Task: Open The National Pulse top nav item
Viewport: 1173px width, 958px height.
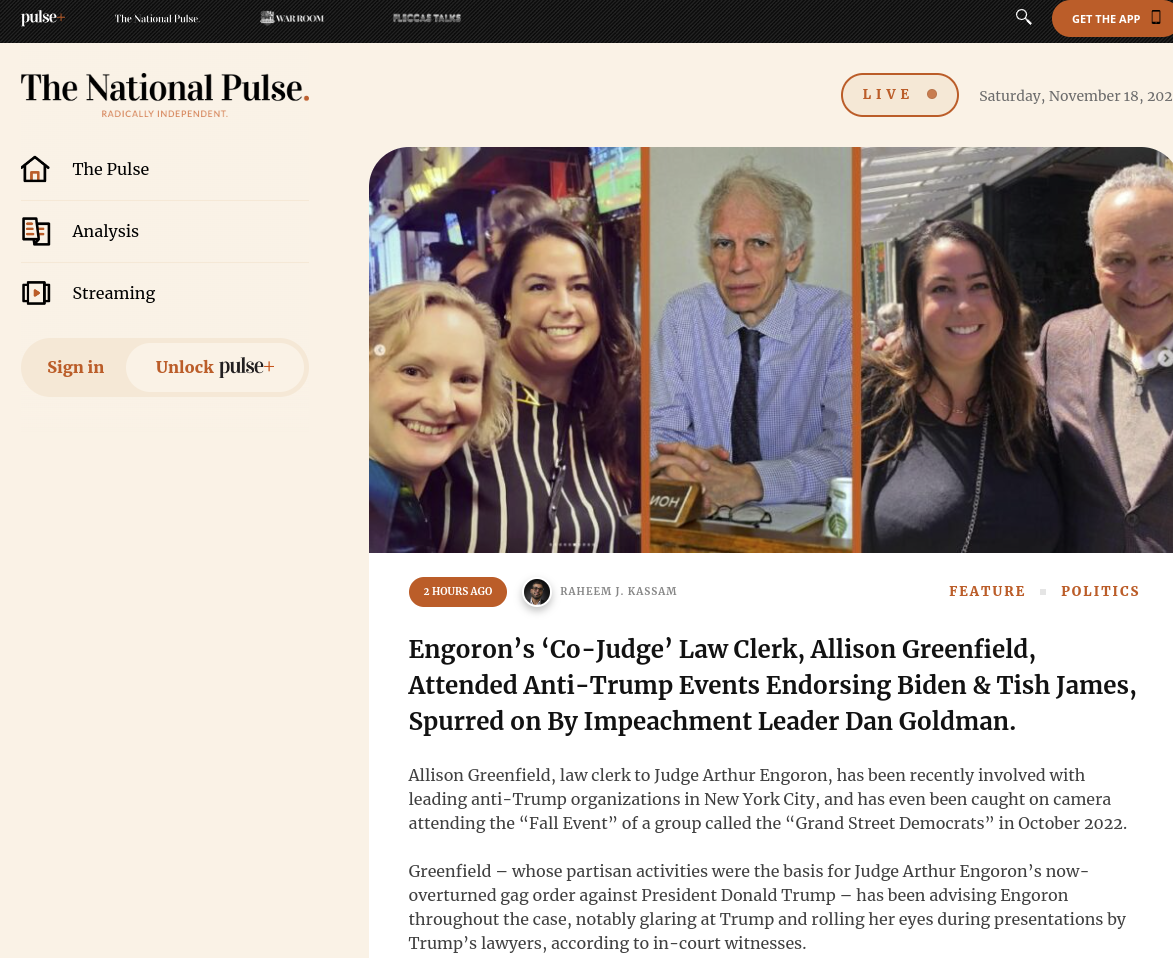Action: point(156,19)
